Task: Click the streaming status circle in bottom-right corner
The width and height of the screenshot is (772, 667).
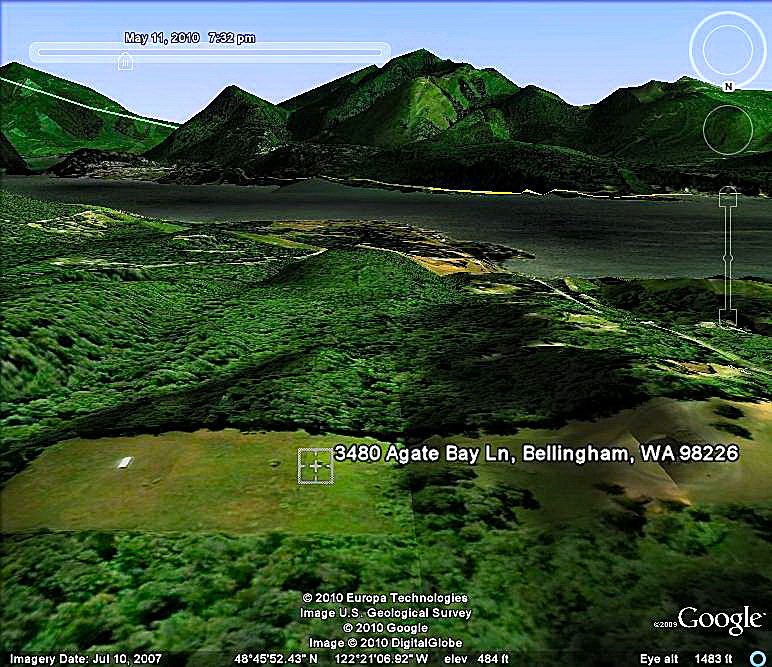Action: tap(757, 658)
